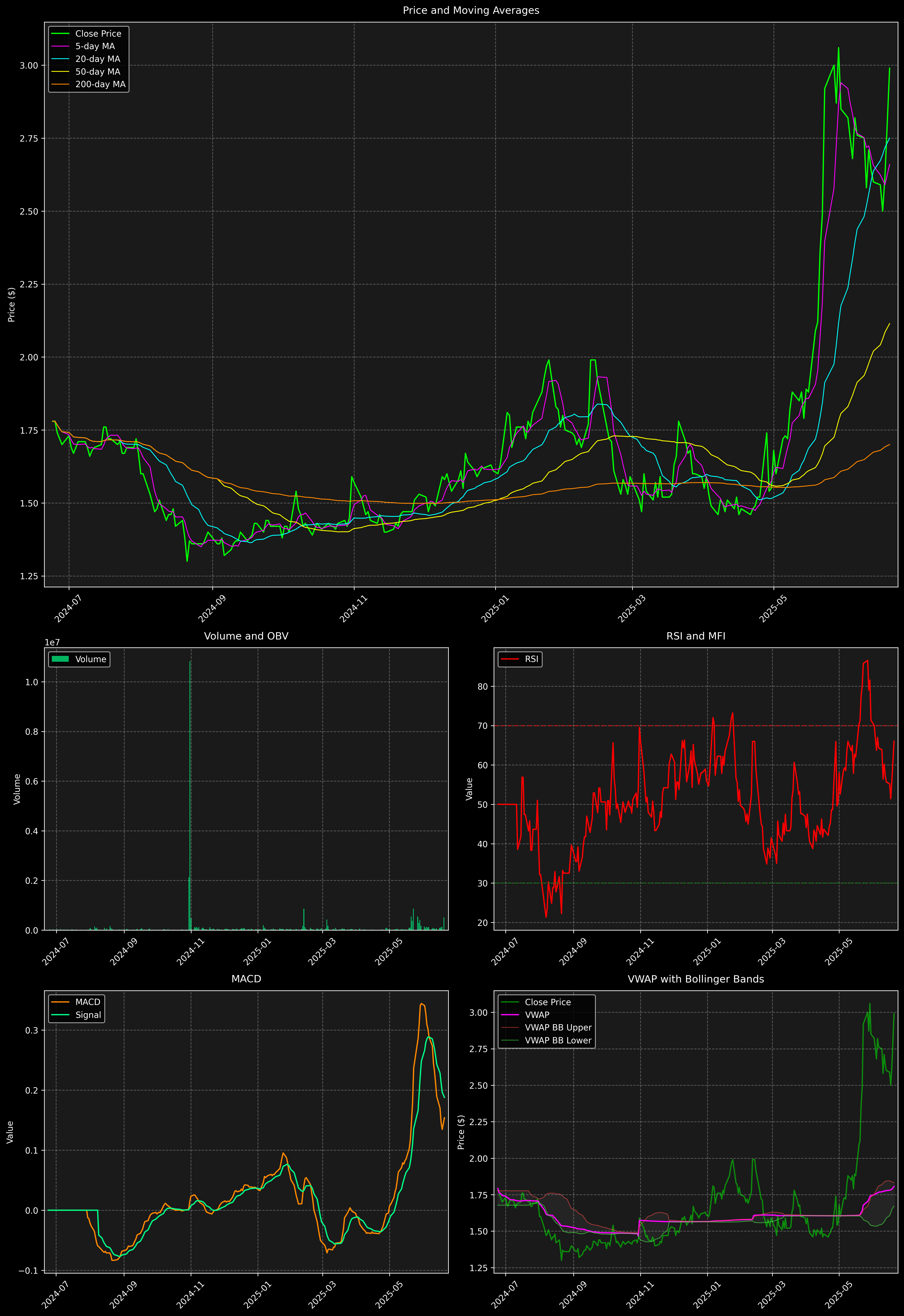The width and height of the screenshot is (904, 1316).
Task: Click the 80 y-axis tick of the RSI chart
Action: click(x=483, y=686)
